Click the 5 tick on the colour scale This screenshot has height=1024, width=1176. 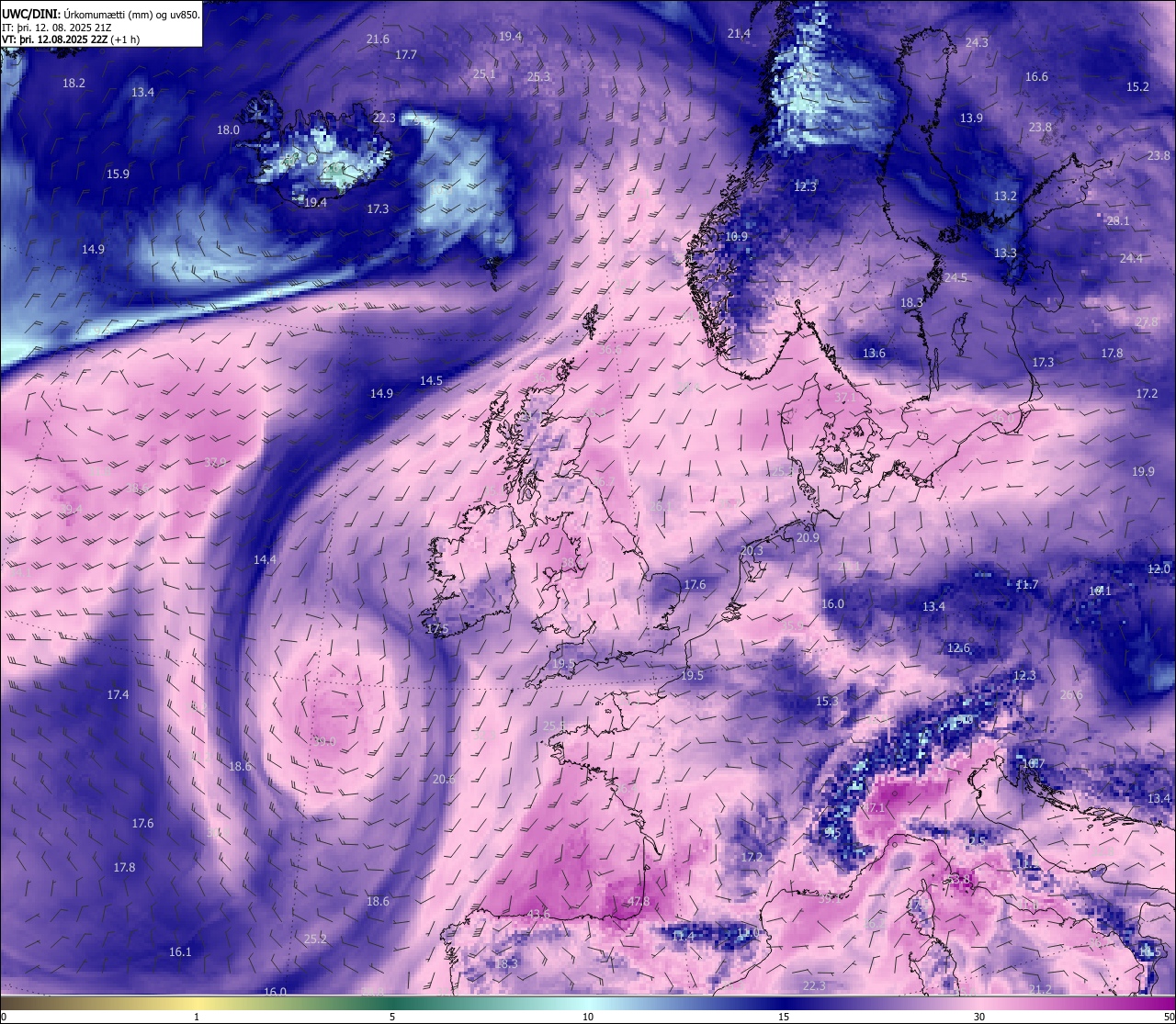point(392,1017)
